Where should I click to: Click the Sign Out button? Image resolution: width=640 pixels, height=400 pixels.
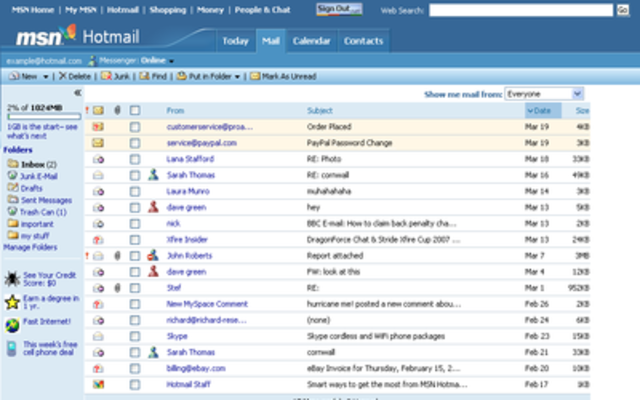[339, 9]
